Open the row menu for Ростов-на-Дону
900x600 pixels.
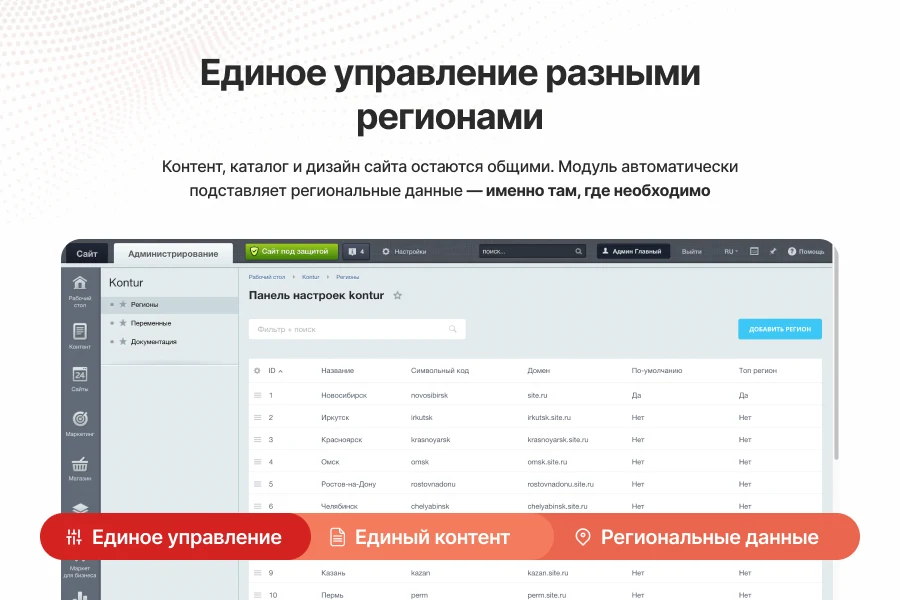point(258,484)
